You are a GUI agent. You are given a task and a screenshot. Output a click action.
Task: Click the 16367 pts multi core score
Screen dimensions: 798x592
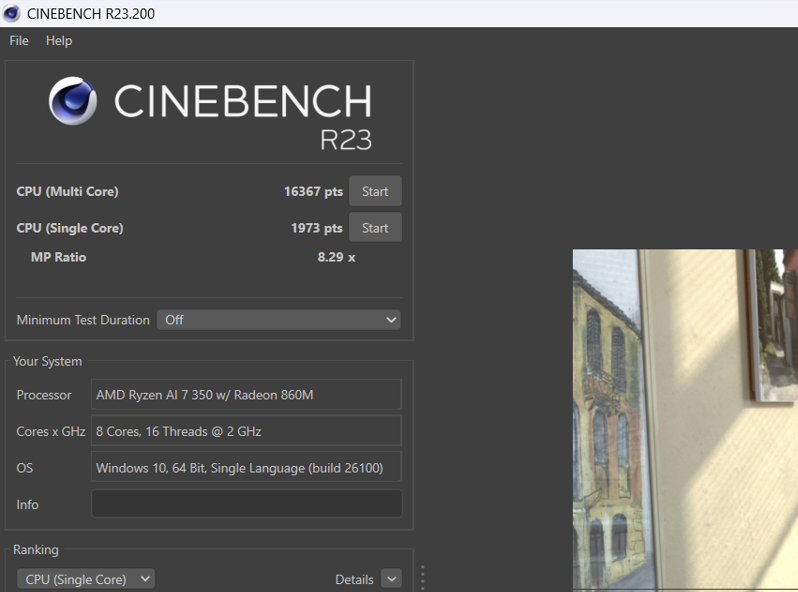[x=313, y=192]
